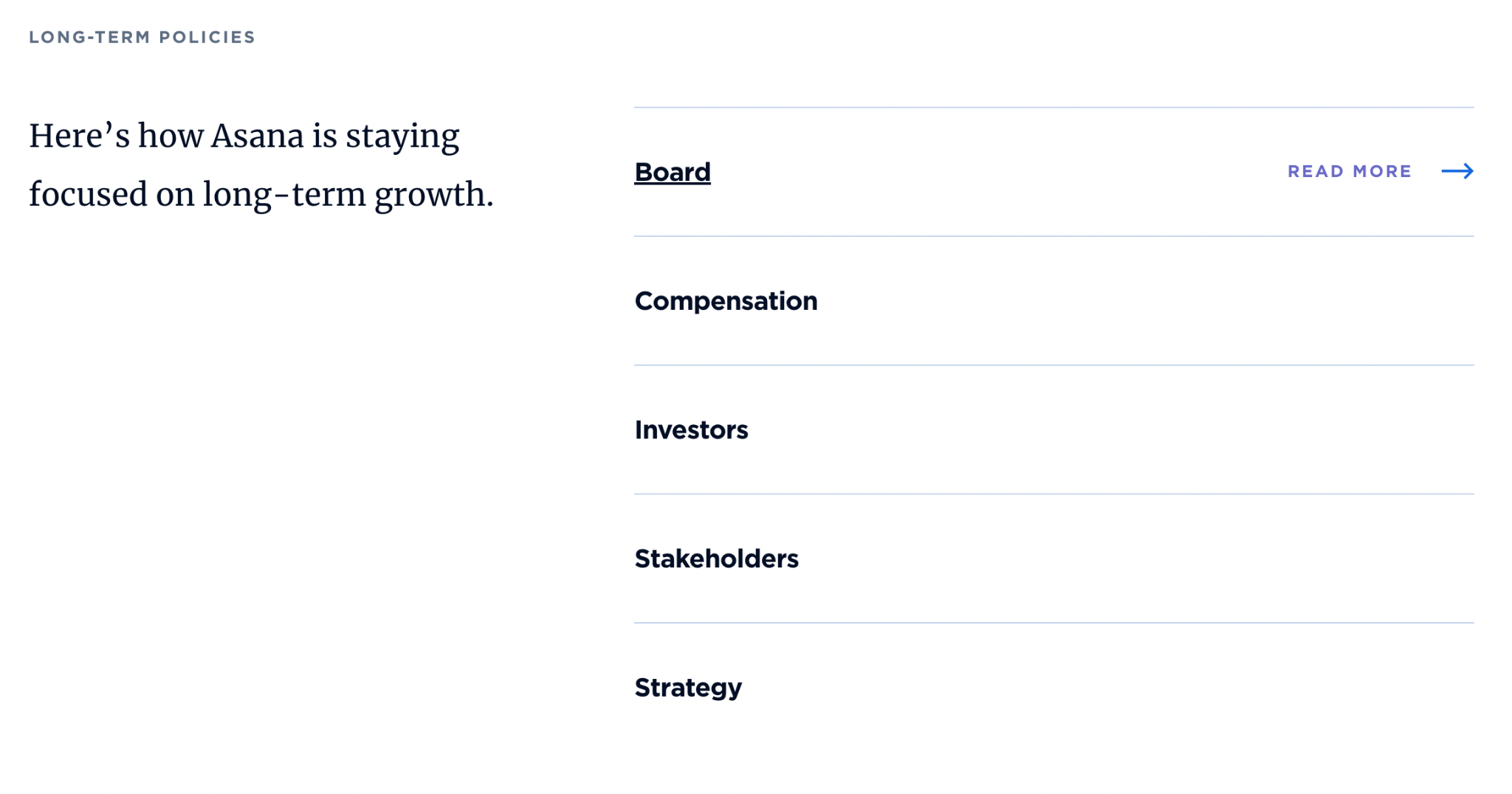The height and width of the screenshot is (794, 1512).
Task: Click the LONG-TERM POLICIES section label
Action: click(142, 37)
